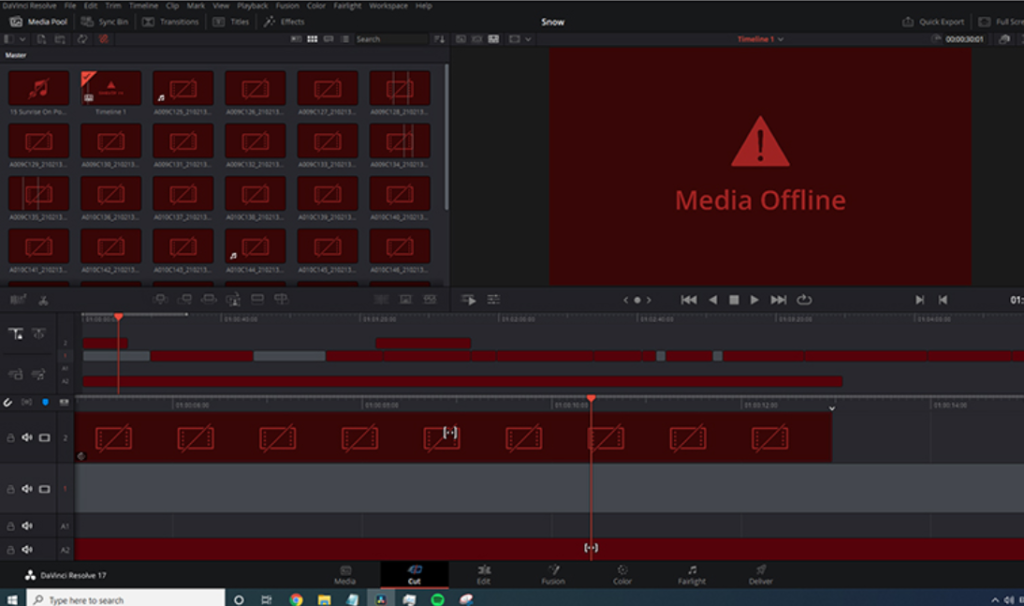Switch media pool to metadata view

[296, 39]
